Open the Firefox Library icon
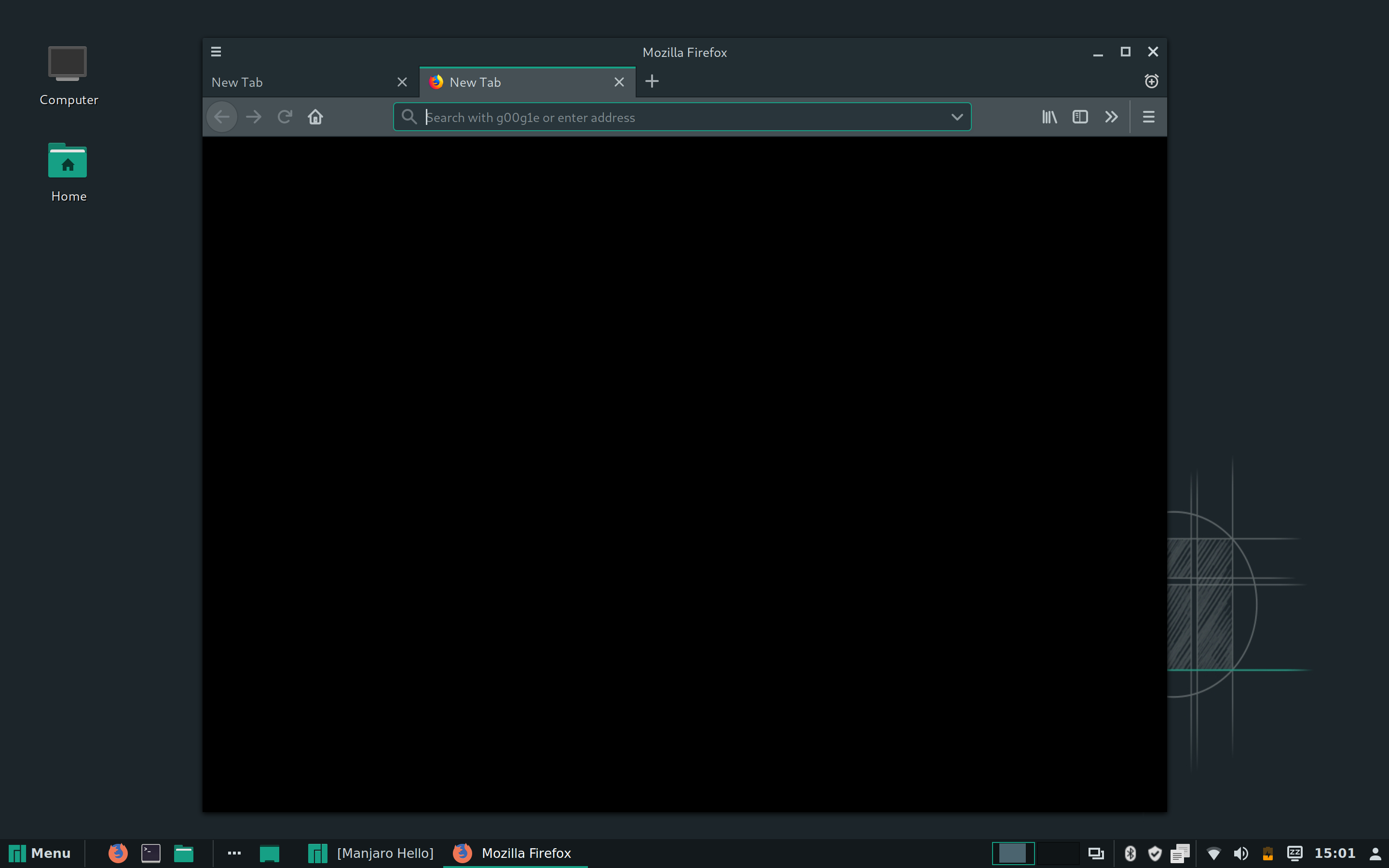This screenshot has width=1389, height=868. point(1049,117)
